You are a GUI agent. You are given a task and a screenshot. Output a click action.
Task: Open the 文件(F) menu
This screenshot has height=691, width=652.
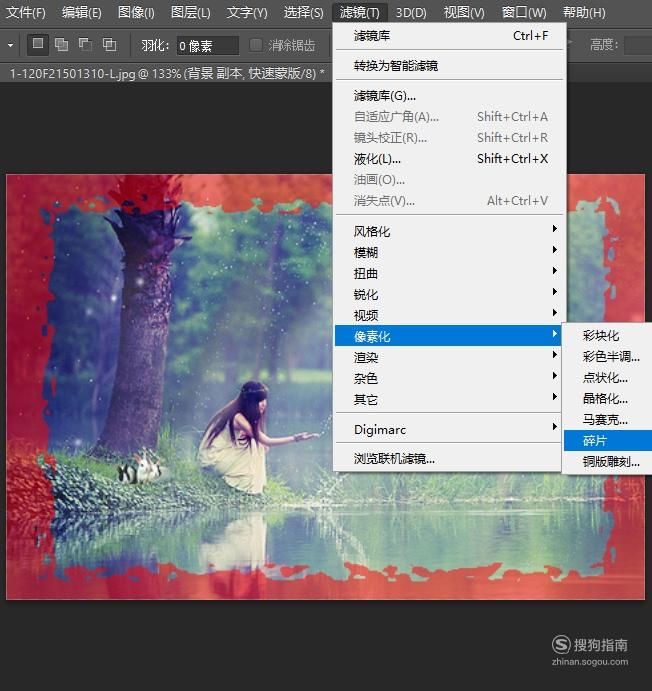26,12
